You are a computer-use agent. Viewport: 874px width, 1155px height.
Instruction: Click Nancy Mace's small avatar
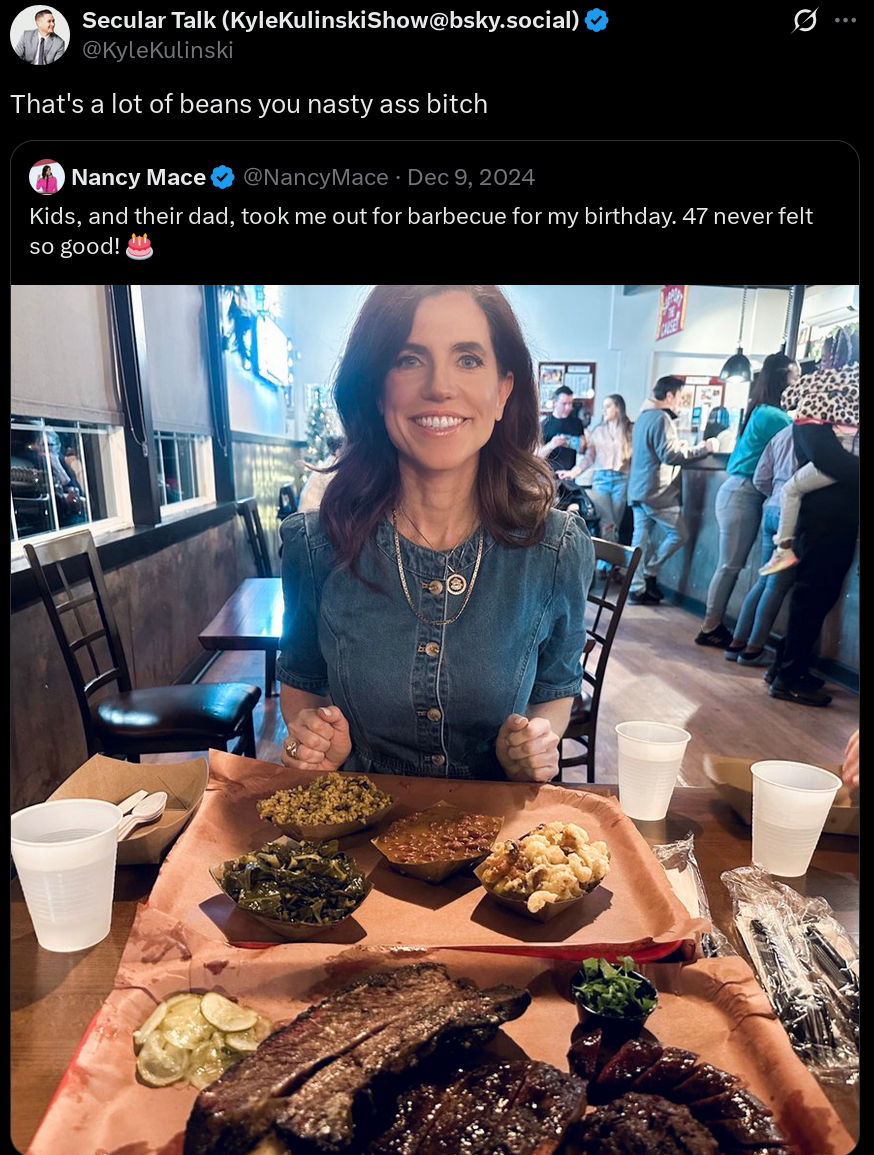47,178
